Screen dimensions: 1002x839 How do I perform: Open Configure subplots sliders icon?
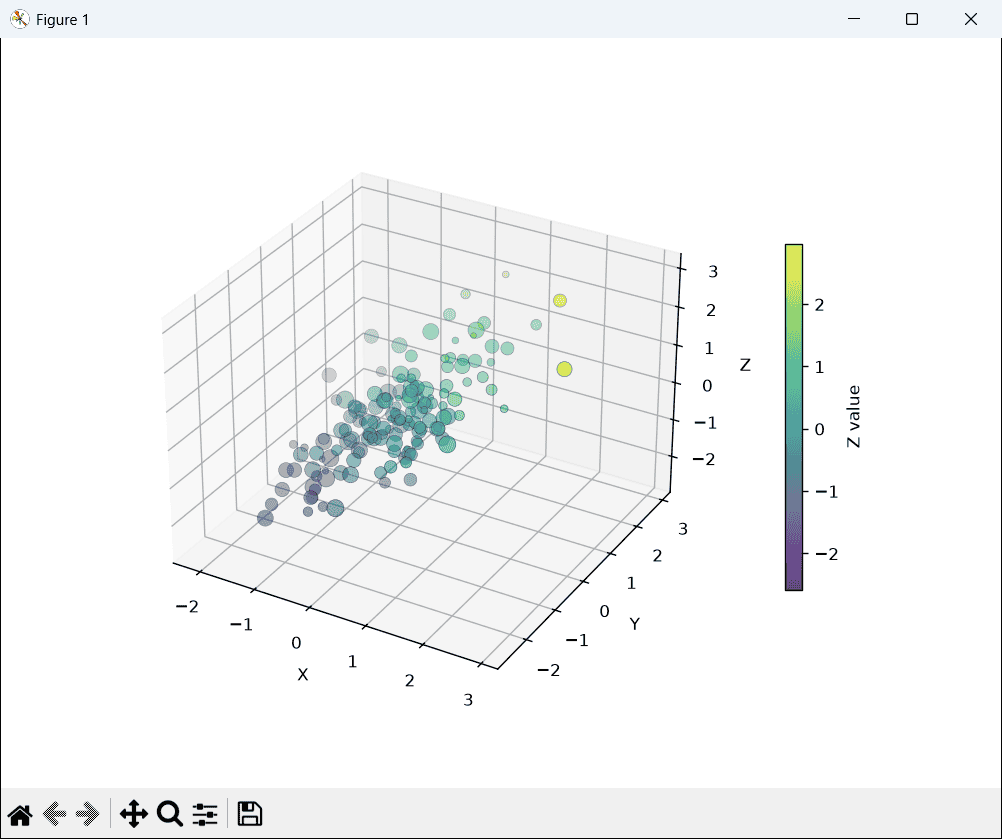(x=205, y=814)
